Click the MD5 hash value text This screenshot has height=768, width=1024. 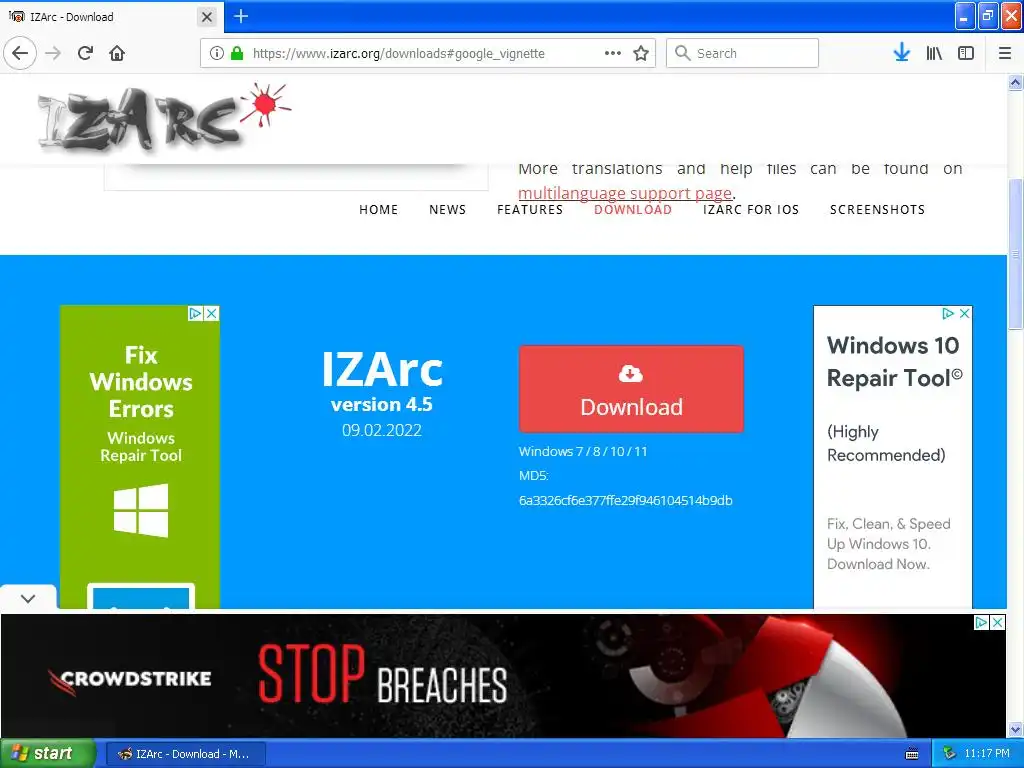(x=626, y=501)
